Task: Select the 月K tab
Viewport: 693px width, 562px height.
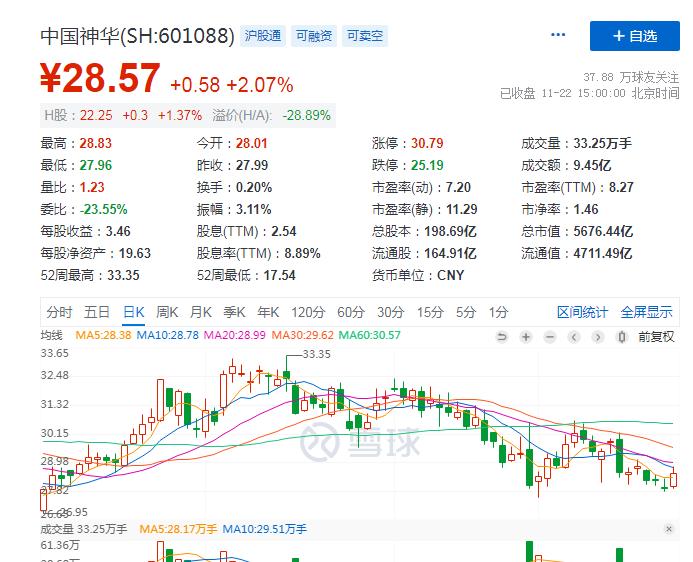Action: point(201,312)
